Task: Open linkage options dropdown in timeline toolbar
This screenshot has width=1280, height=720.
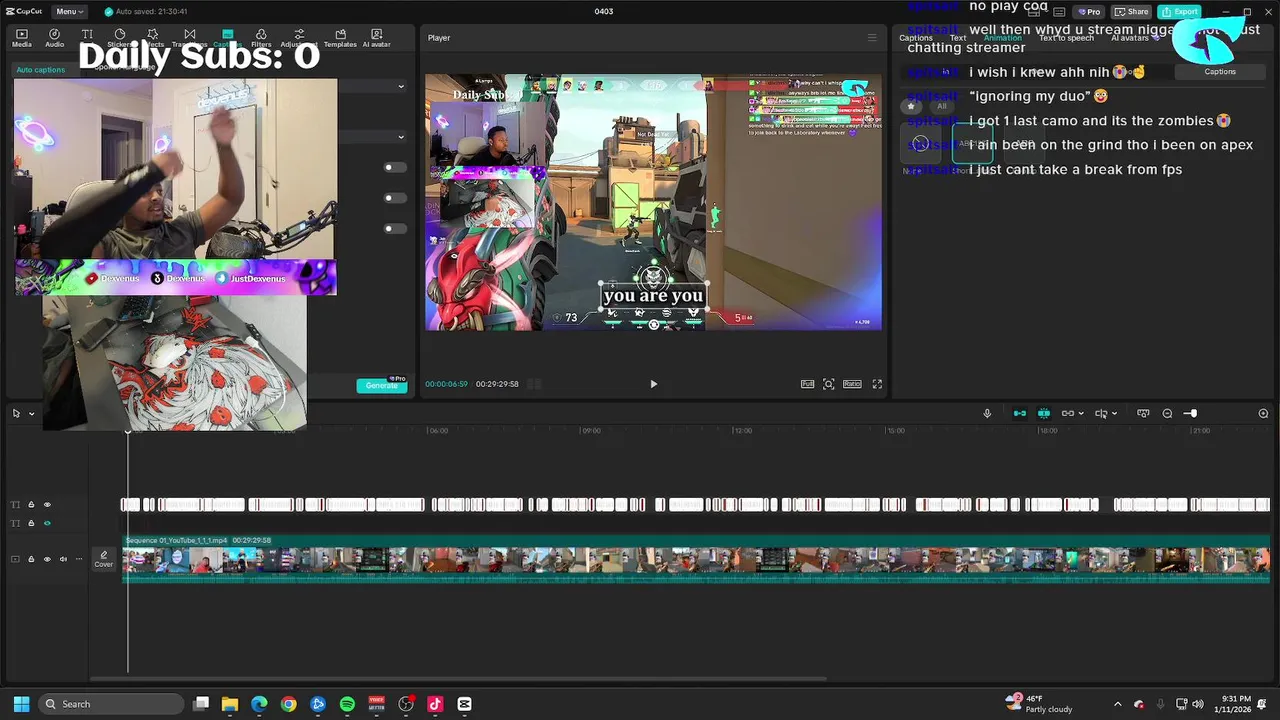Action: [1081, 413]
